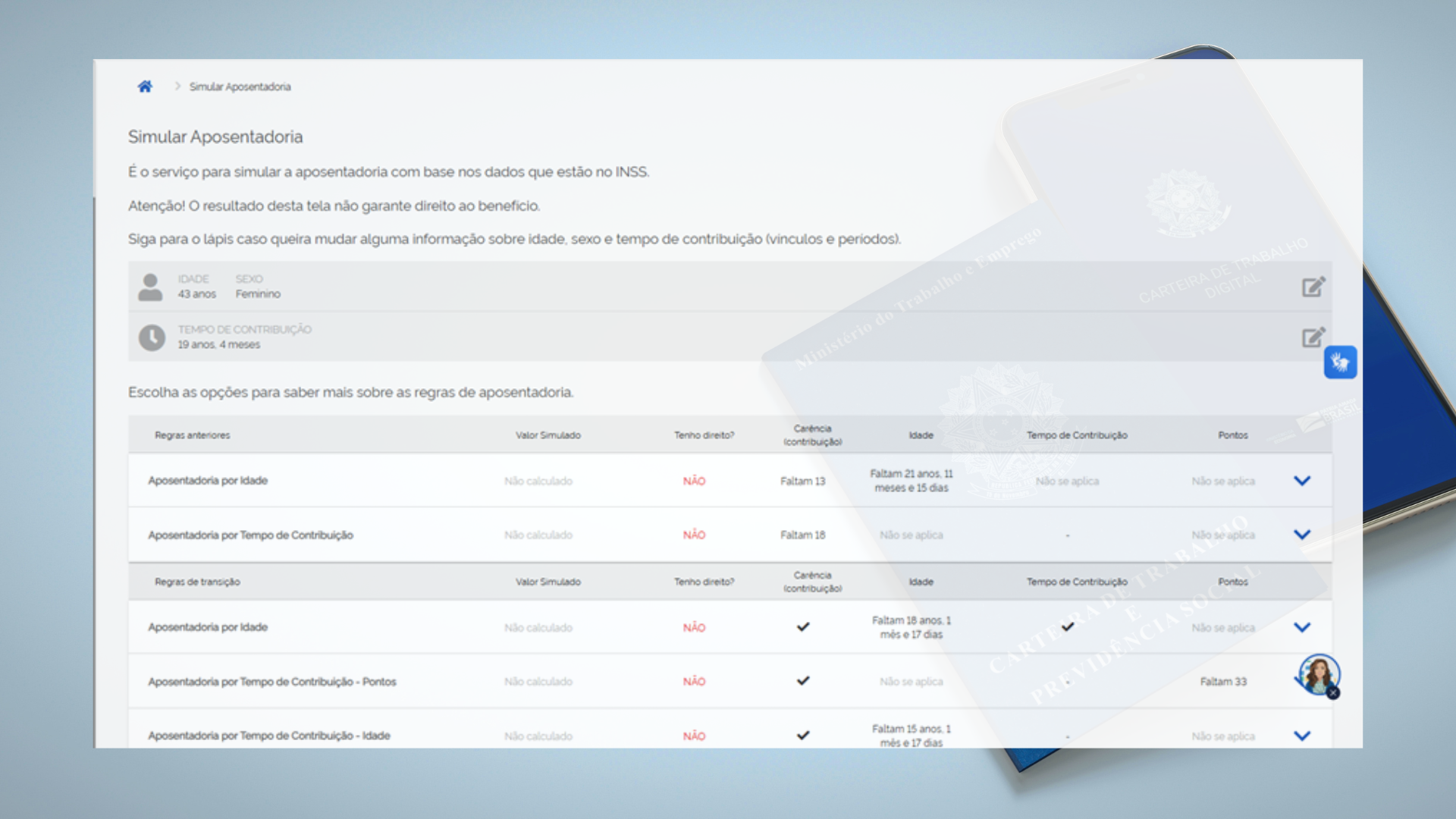Click the clock icon for Tempo de Contribuição
1456x819 pixels.
[152, 337]
